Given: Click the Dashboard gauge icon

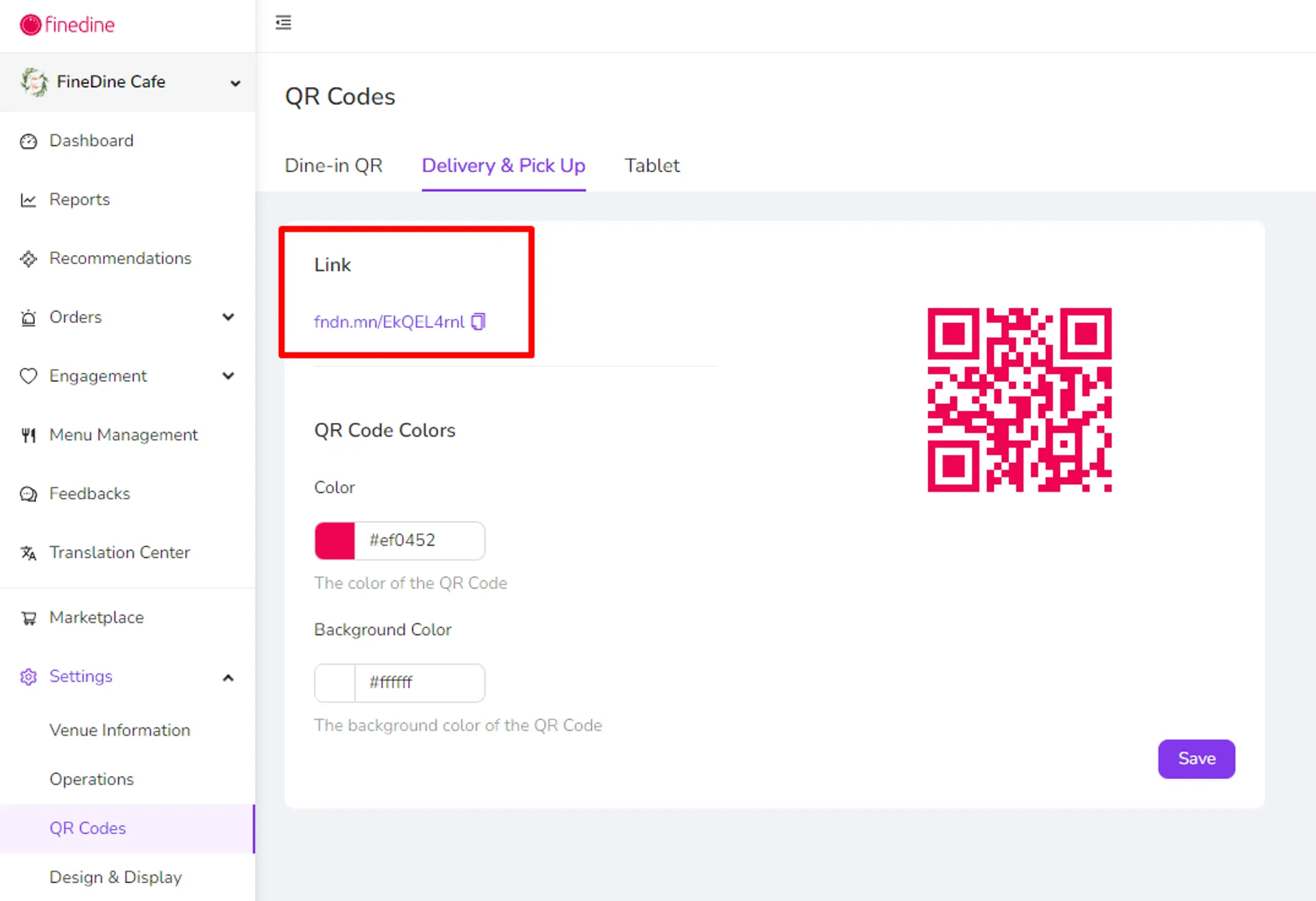Looking at the screenshot, I should 28,141.
